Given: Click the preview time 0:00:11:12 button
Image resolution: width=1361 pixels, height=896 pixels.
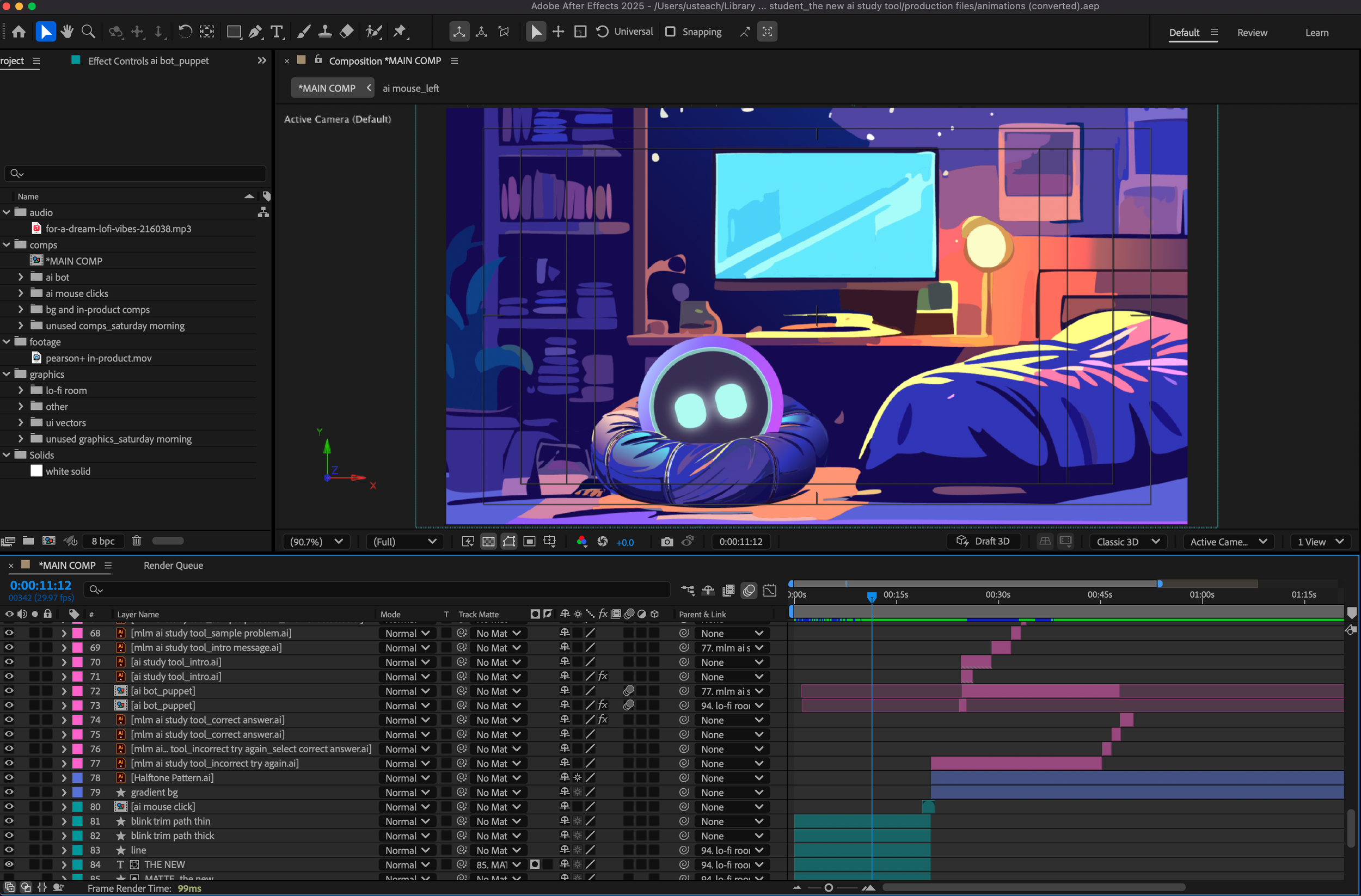Looking at the screenshot, I should pyautogui.click(x=740, y=542).
